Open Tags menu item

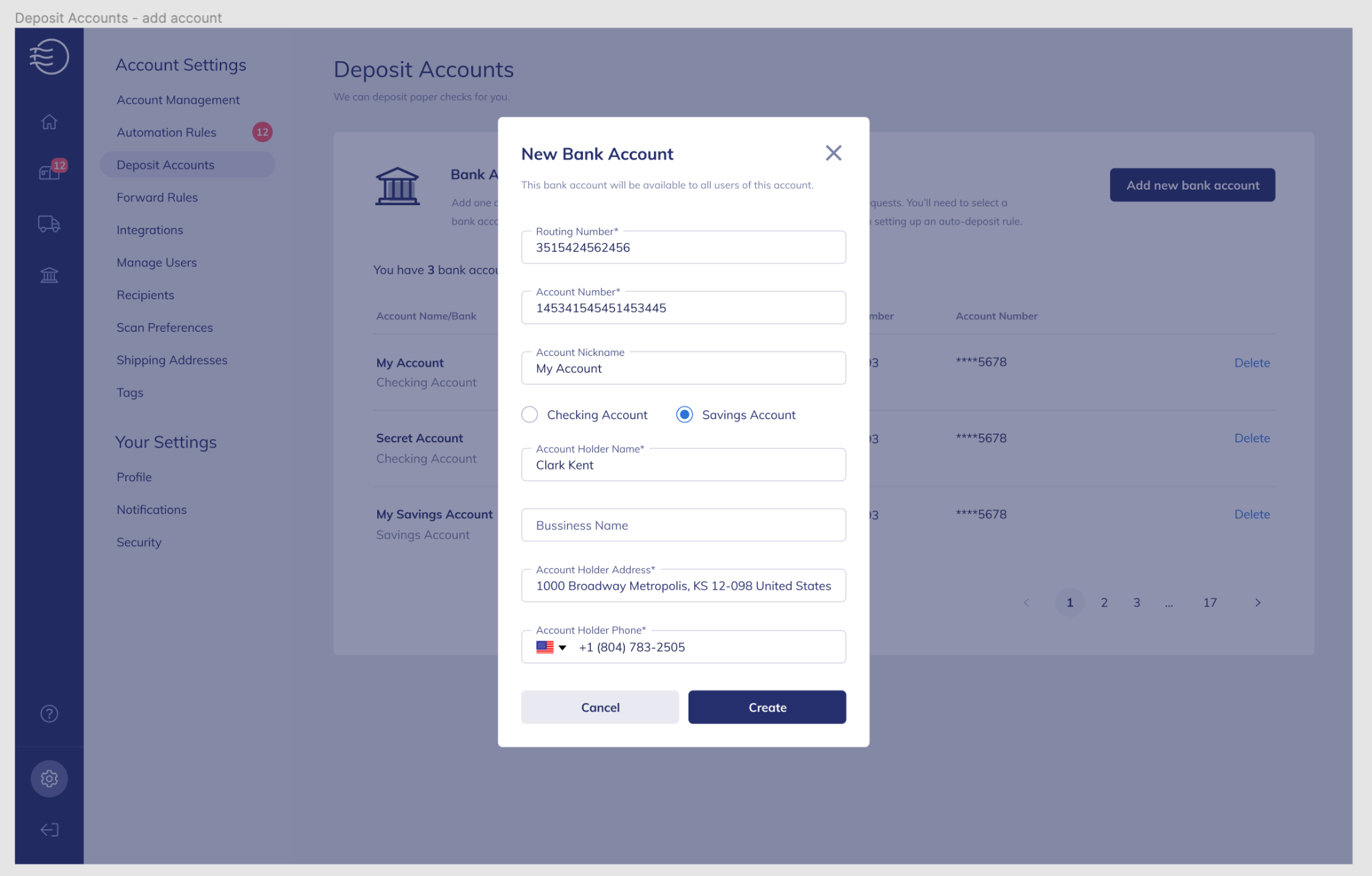coord(130,393)
